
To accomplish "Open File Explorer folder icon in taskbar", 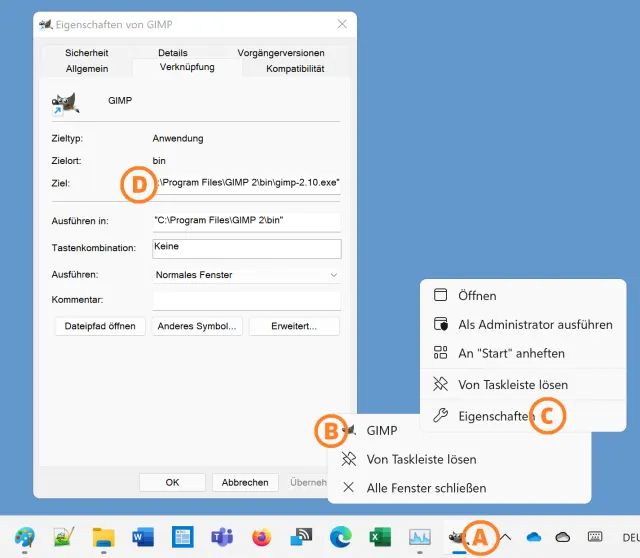I will click(x=104, y=538).
